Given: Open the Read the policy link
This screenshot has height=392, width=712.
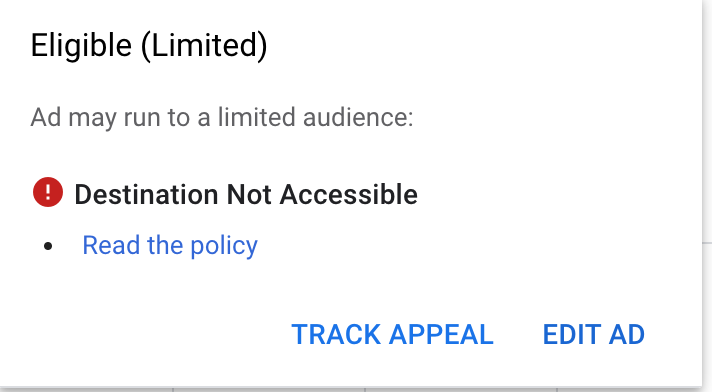Looking at the screenshot, I should 170,246.
